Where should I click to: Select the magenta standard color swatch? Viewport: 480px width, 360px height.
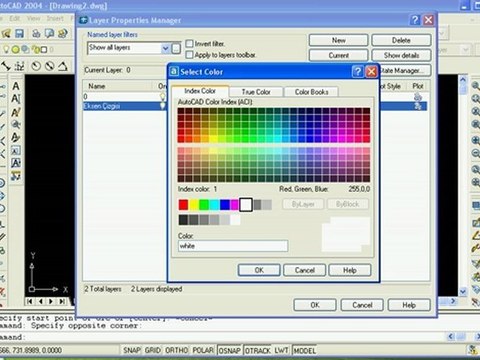[235, 204]
